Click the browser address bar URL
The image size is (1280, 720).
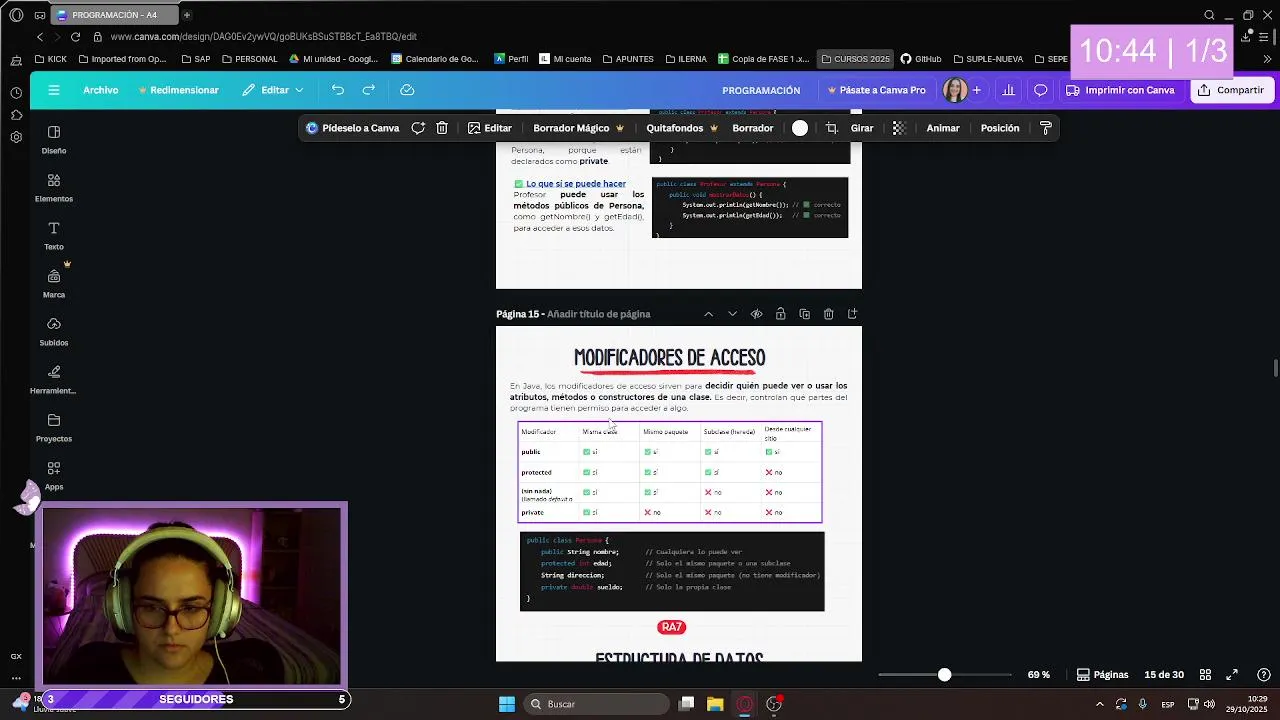(x=264, y=37)
